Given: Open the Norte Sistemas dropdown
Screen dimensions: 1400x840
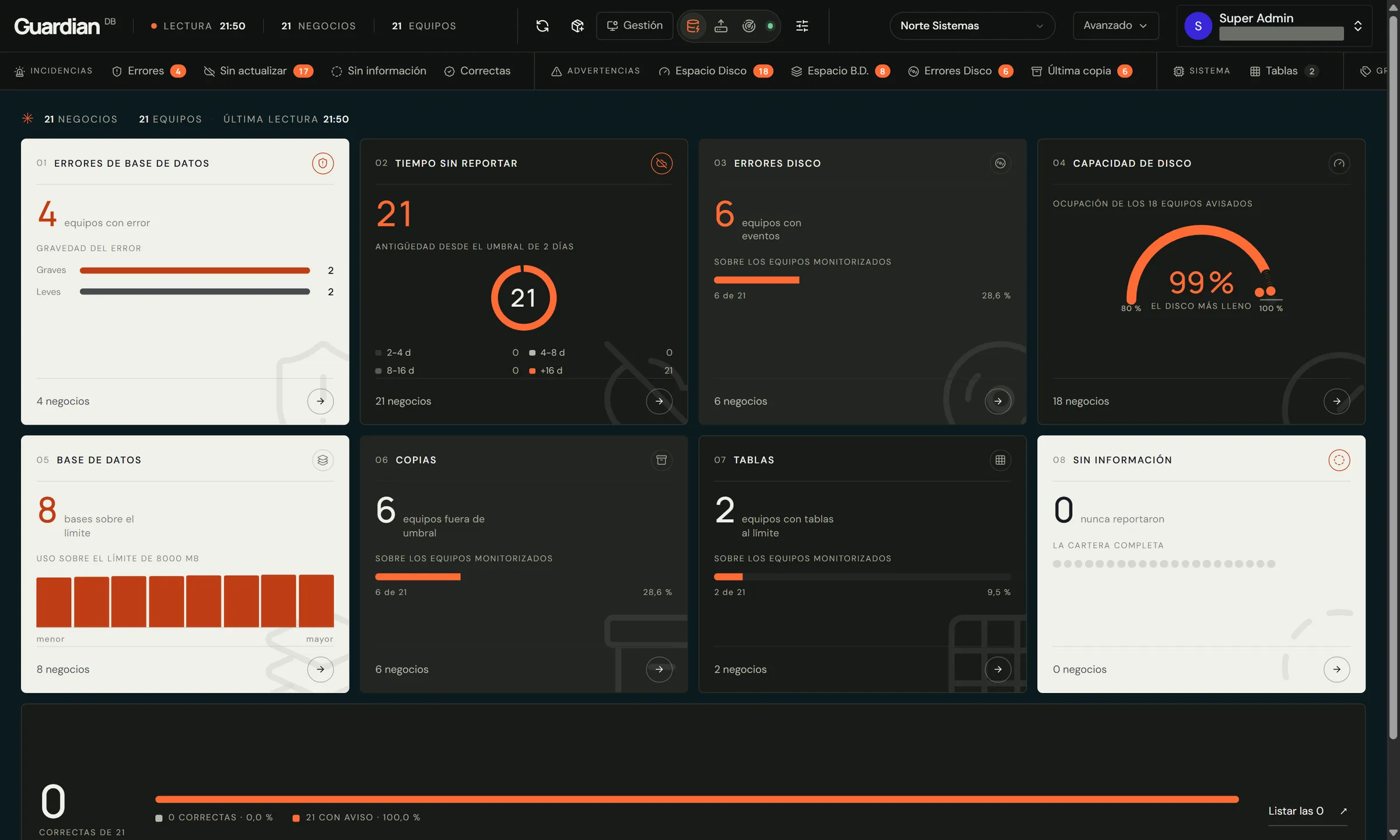Looking at the screenshot, I should pos(972,26).
